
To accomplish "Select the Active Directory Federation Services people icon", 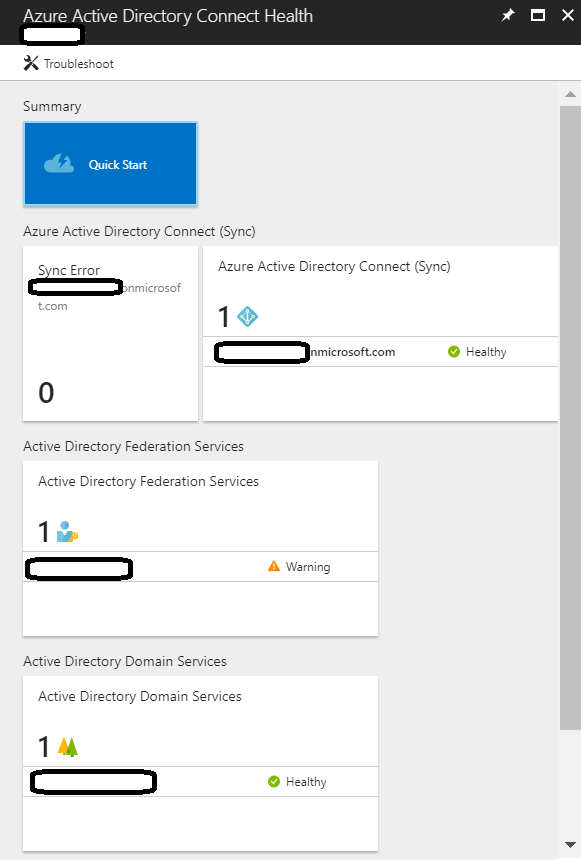I will 65,531.
